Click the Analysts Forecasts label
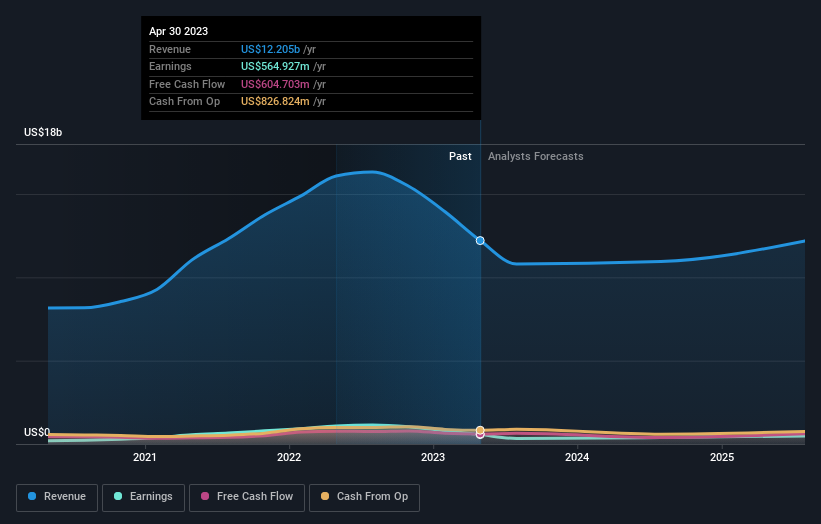821x524 pixels. pos(536,156)
